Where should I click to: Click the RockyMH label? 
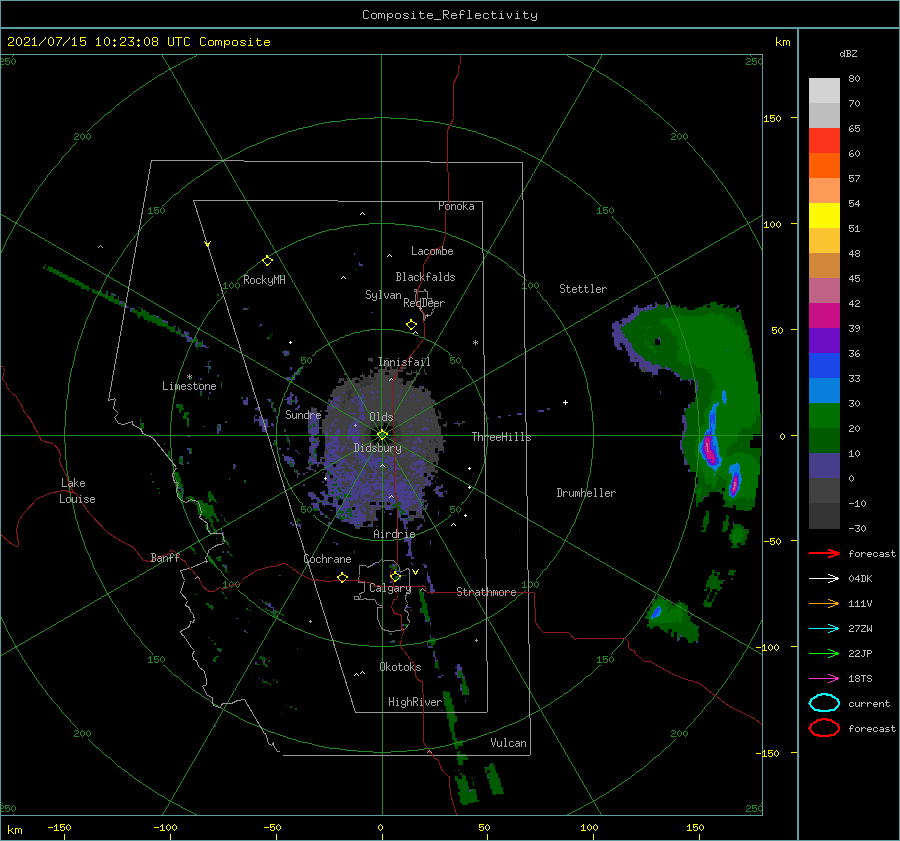coord(264,280)
